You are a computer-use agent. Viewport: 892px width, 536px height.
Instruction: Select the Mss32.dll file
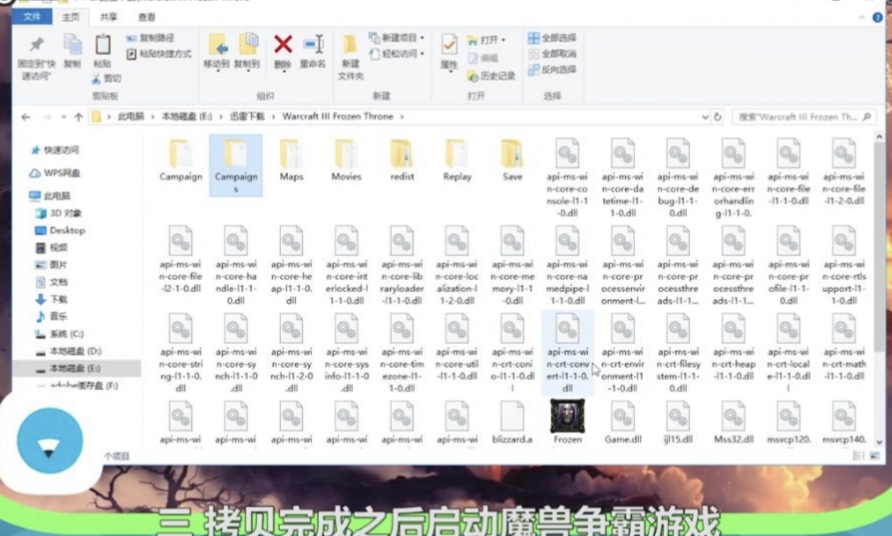(x=733, y=422)
